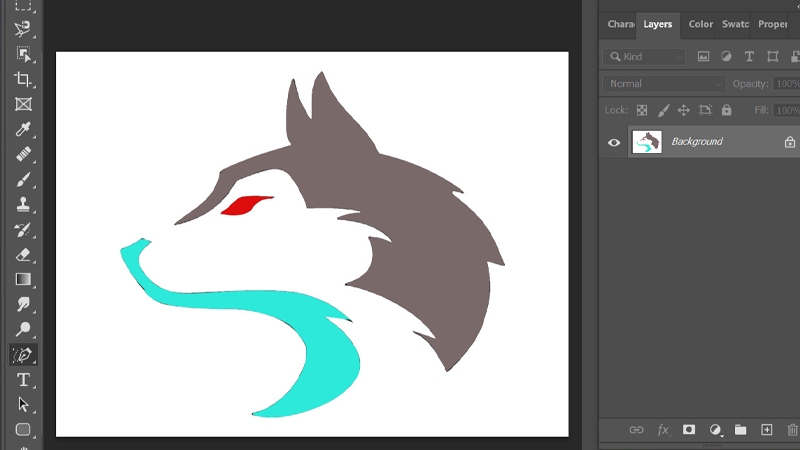Create a new layer
Viewport: 800px width, 450px height.
tap(766, 430)
